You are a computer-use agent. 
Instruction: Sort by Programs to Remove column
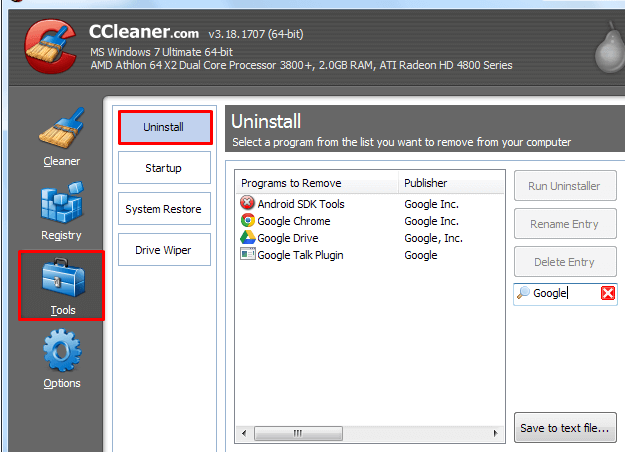(x=317, y=183)
